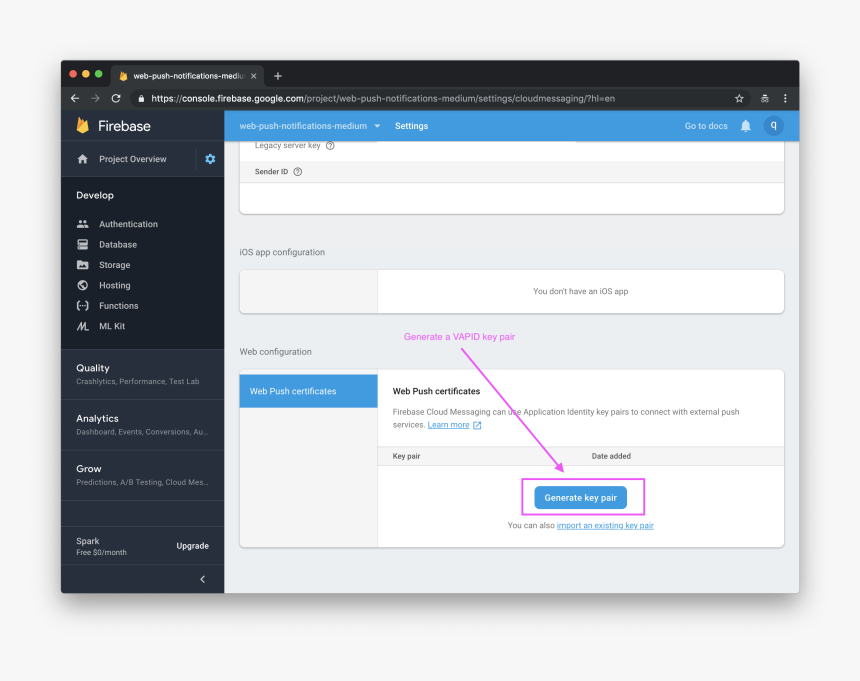Click the Sender ID help icon
The image size is (860, 681).
(298, 172)
